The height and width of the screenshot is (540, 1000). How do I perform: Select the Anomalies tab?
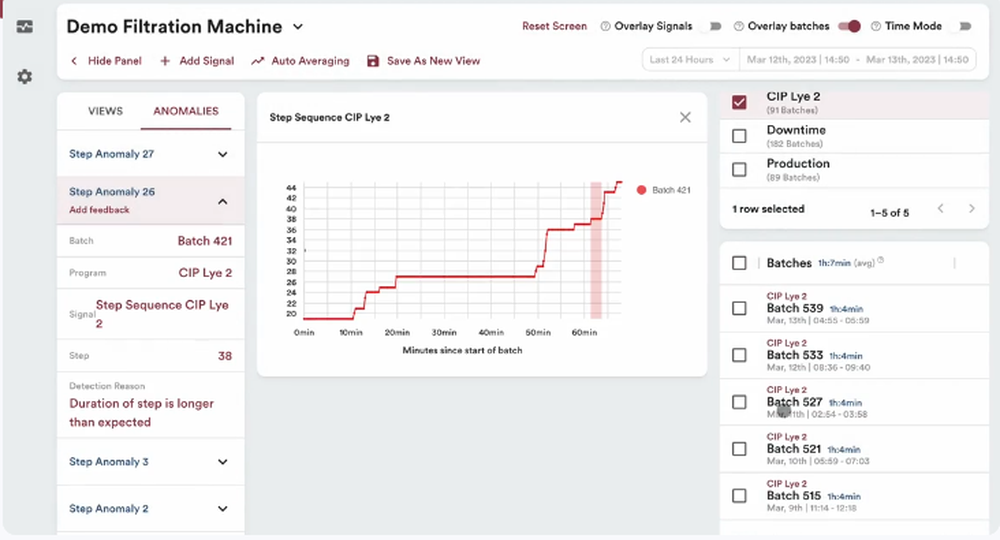[x=185, y=111]
